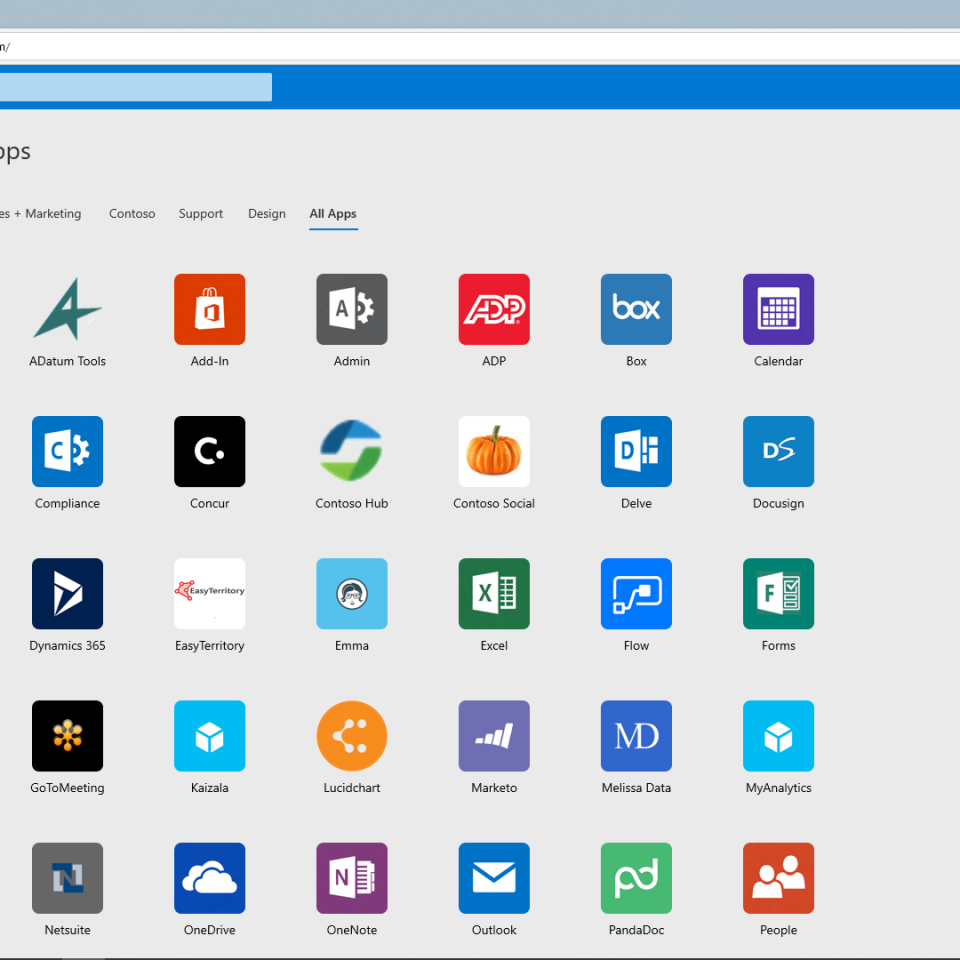Open the OneDrive app

pos(209,878)
